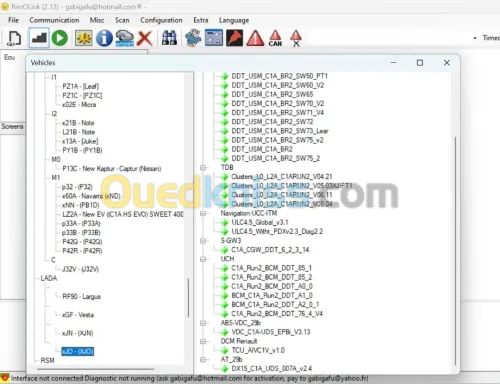The image size is (500, 384).
Task: Open the Communication menu
Action: (x=54, y=20)
